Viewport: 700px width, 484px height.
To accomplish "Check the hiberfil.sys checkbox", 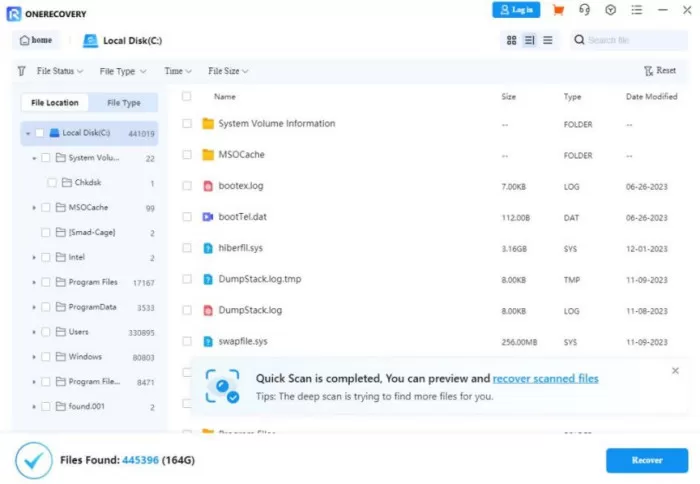I will click(x=187, y=248).
